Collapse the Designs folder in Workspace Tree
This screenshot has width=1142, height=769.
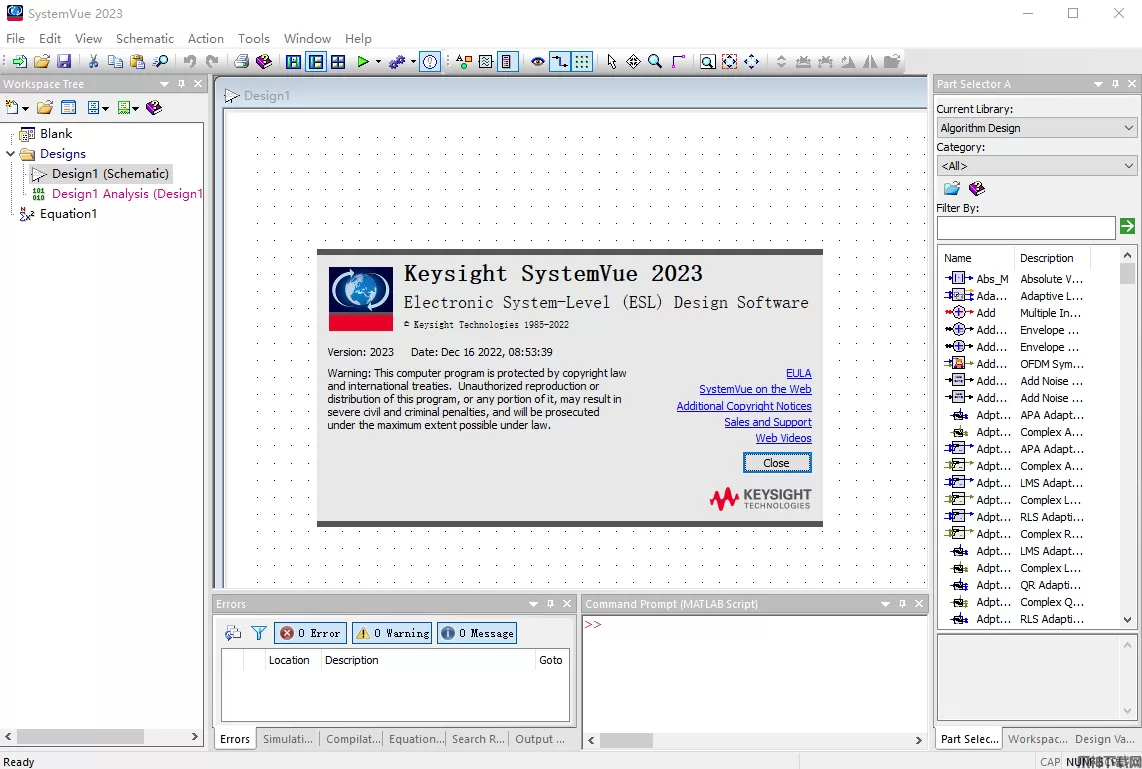(x=11, y=154)
